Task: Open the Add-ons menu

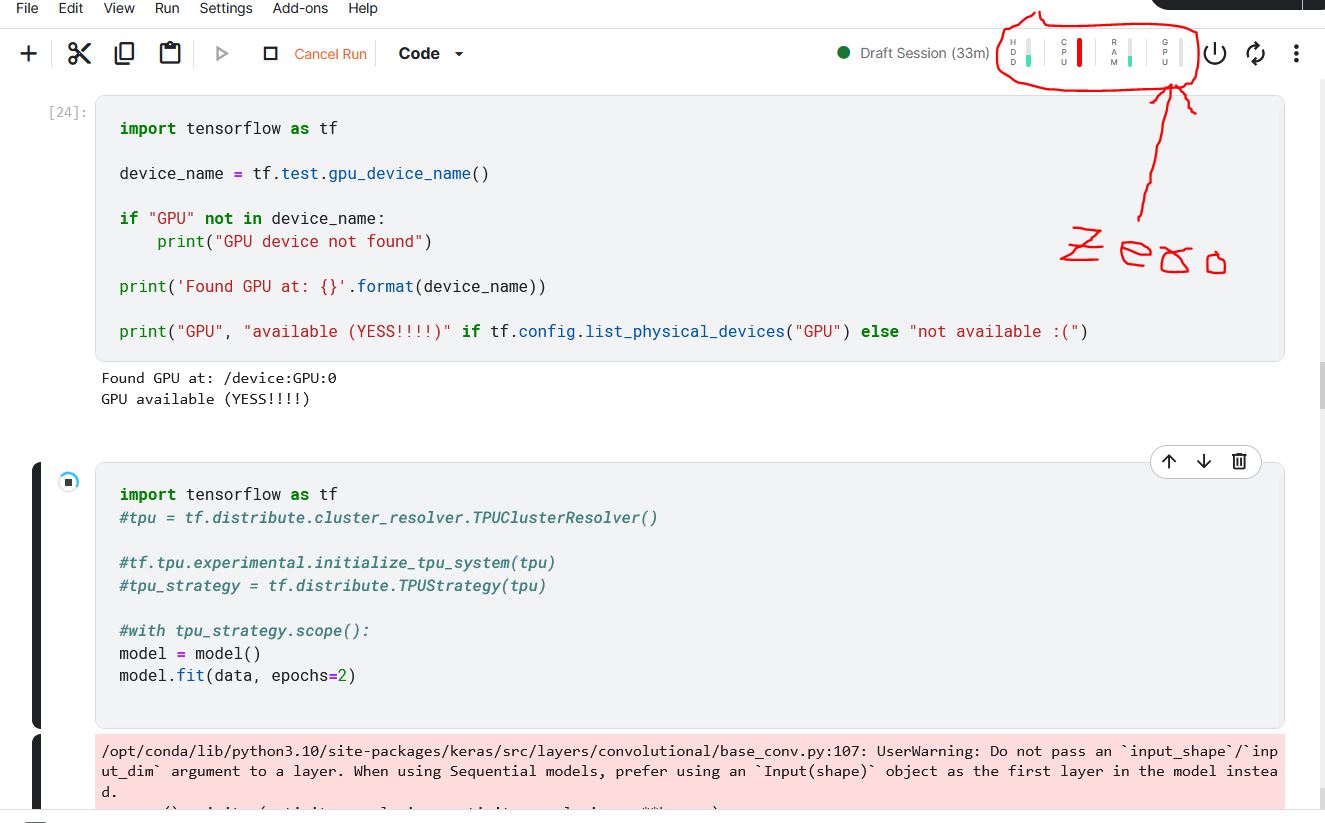Action: coord(300,8)
